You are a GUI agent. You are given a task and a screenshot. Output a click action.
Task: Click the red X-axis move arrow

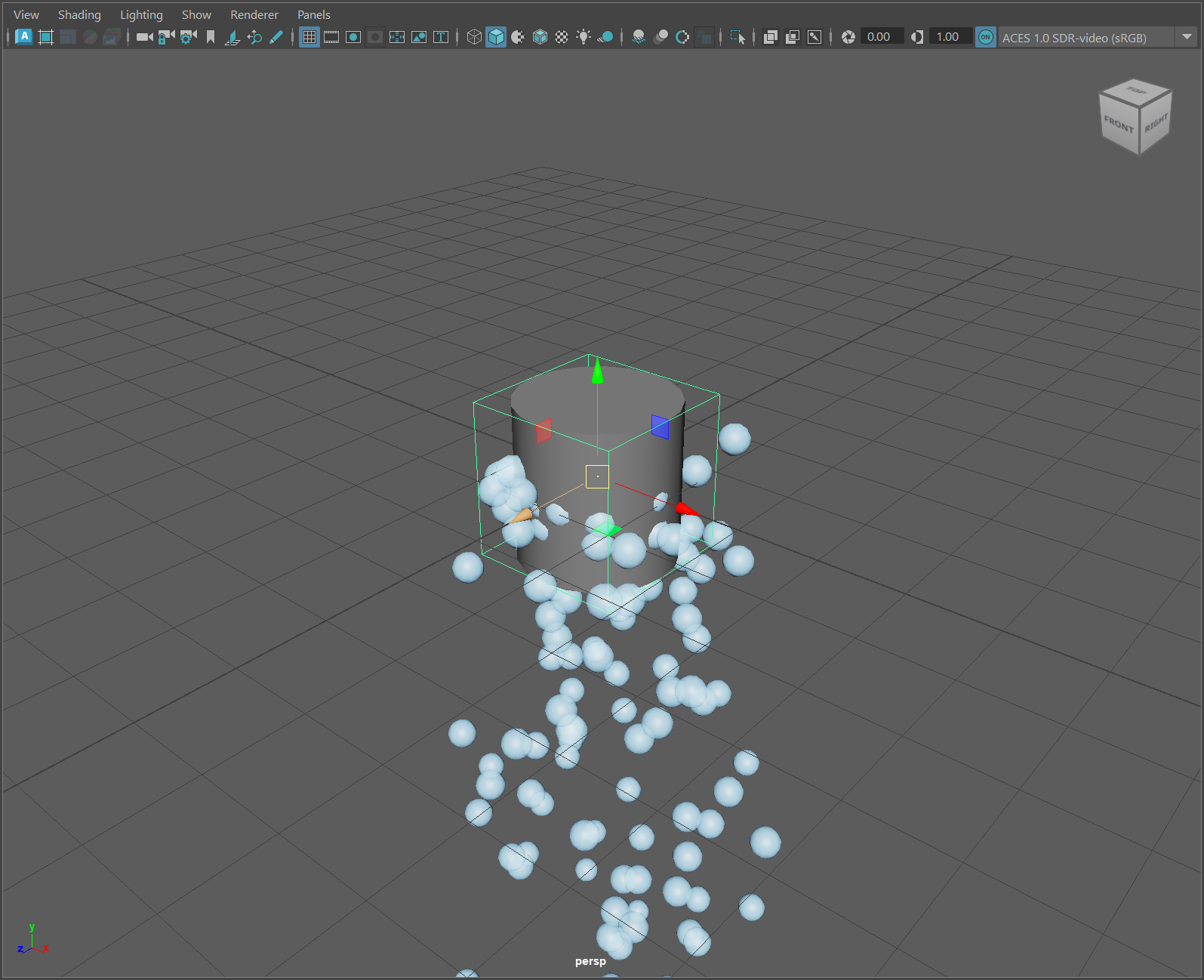point(687,510)
